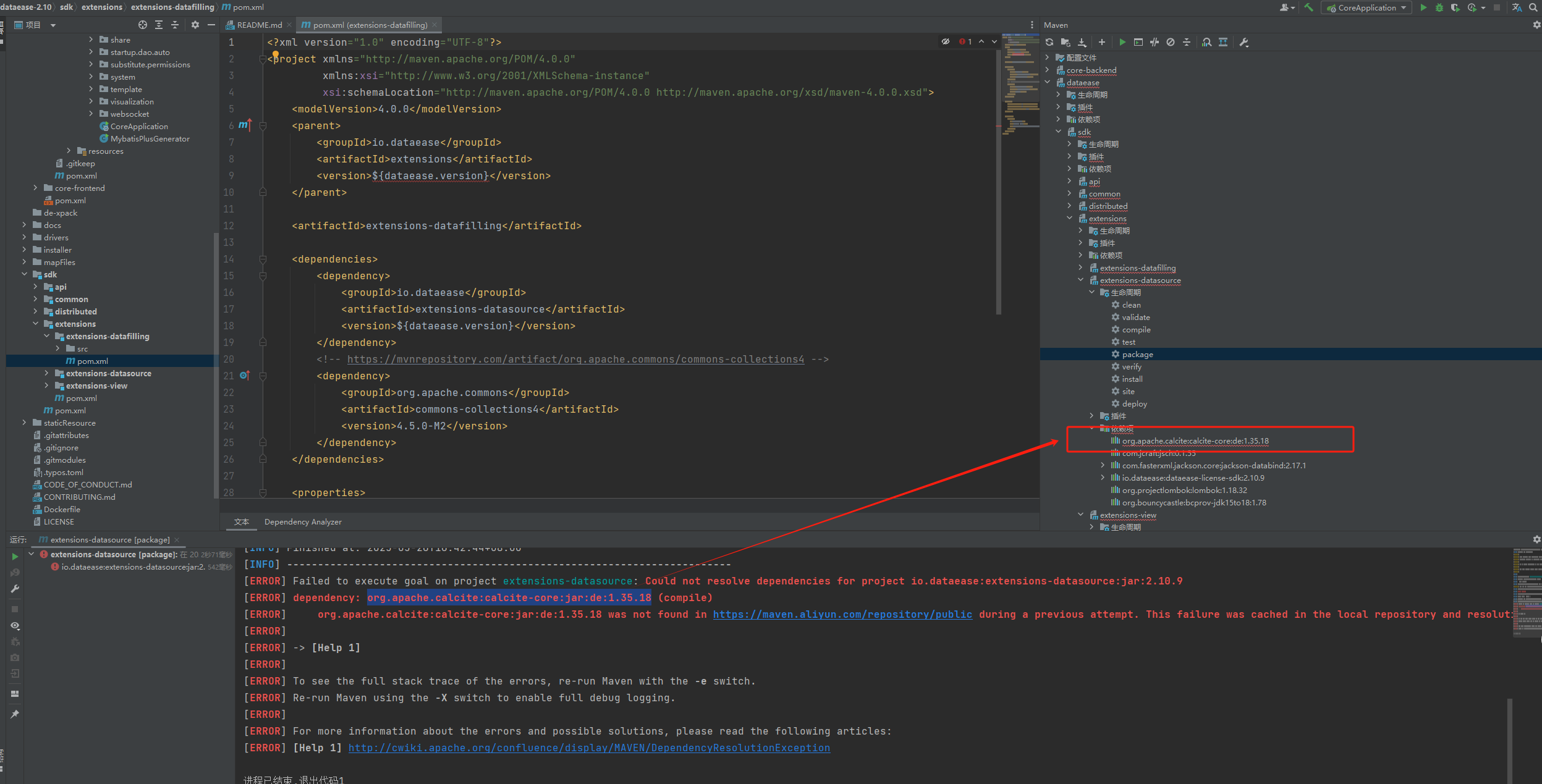
Task: Open DependencyResolutionException help link
Action: (x=589, y=748)
